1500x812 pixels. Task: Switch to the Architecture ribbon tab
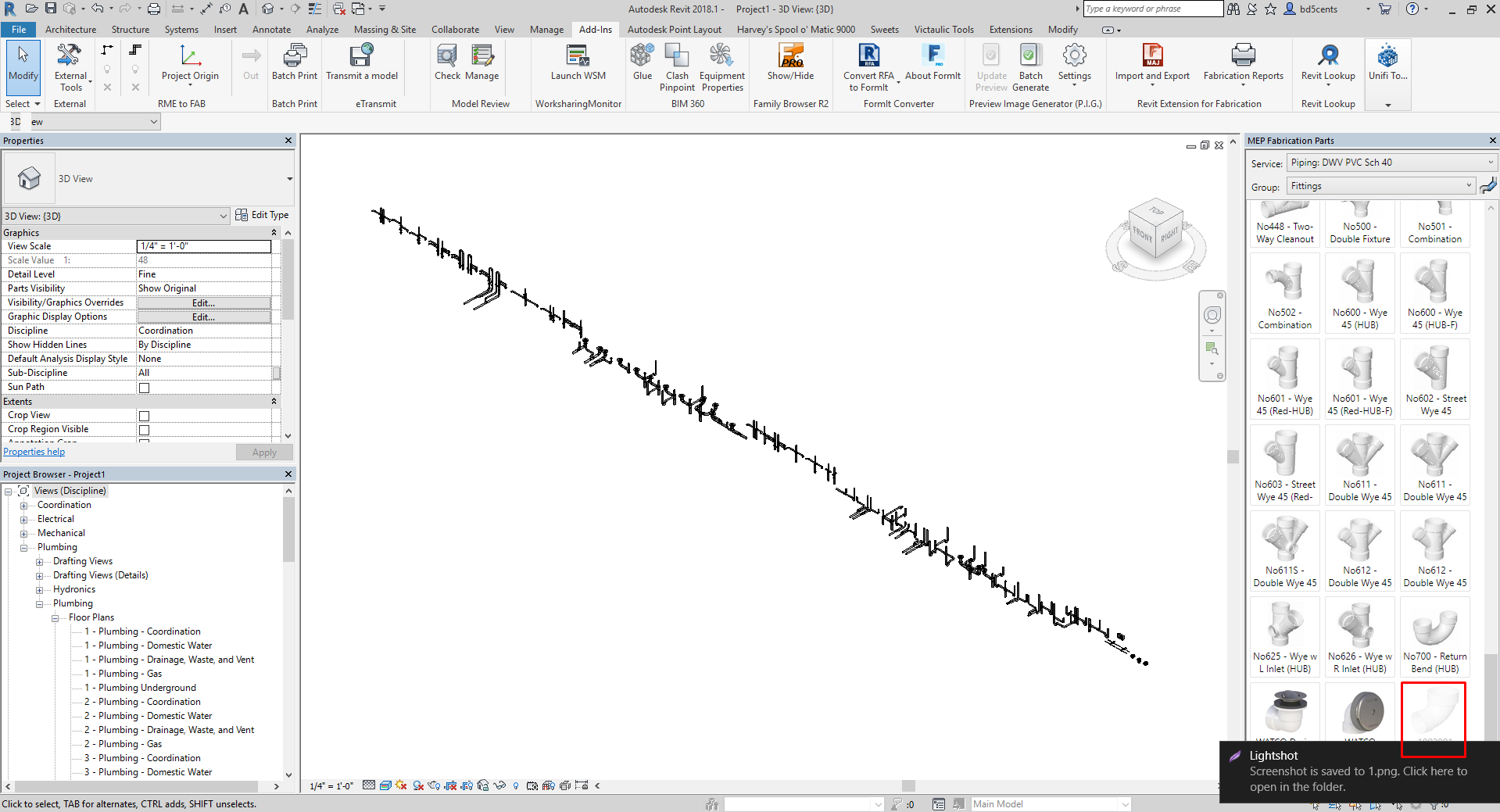click(x=71, y=30)
